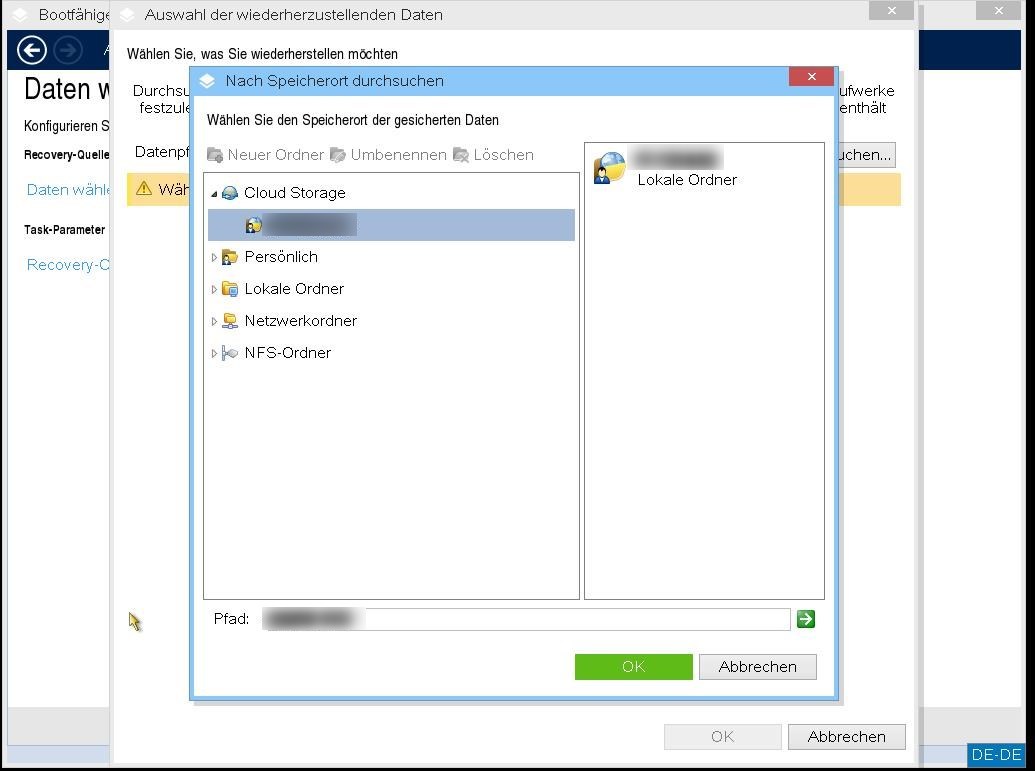The height and width of the screenshot is (771, 1035).
Task: Confirm with the OK button
Action: tap(633, 666)
